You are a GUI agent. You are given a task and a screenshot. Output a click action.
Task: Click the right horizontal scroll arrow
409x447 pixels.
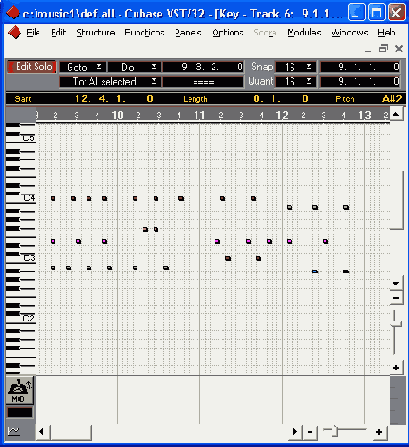(295, 432)
